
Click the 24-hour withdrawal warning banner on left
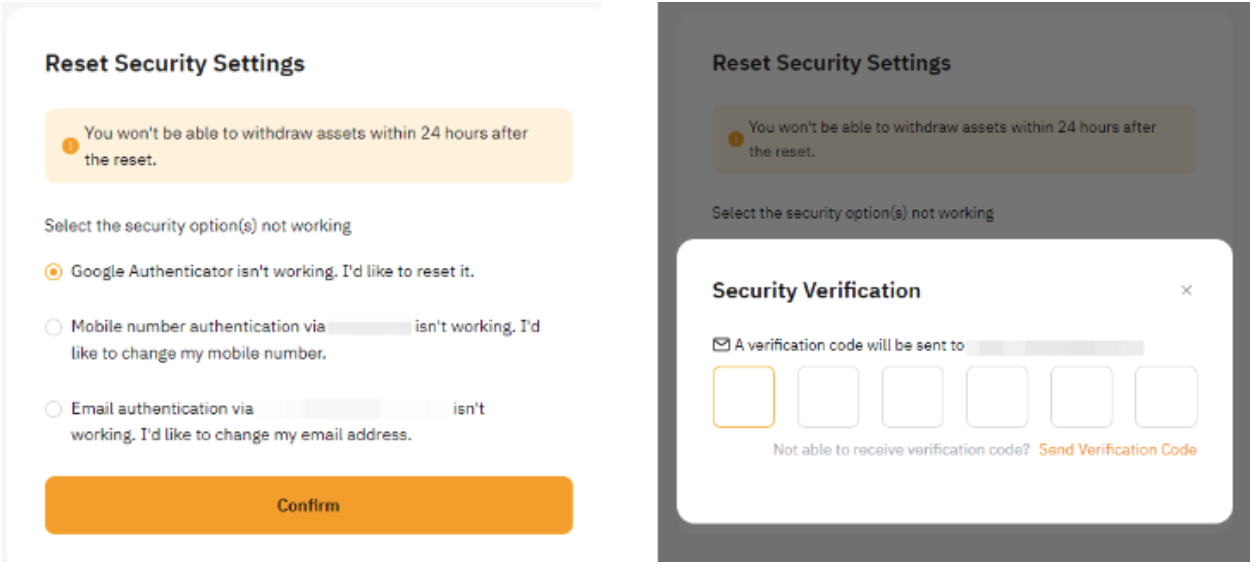[308, 146]
